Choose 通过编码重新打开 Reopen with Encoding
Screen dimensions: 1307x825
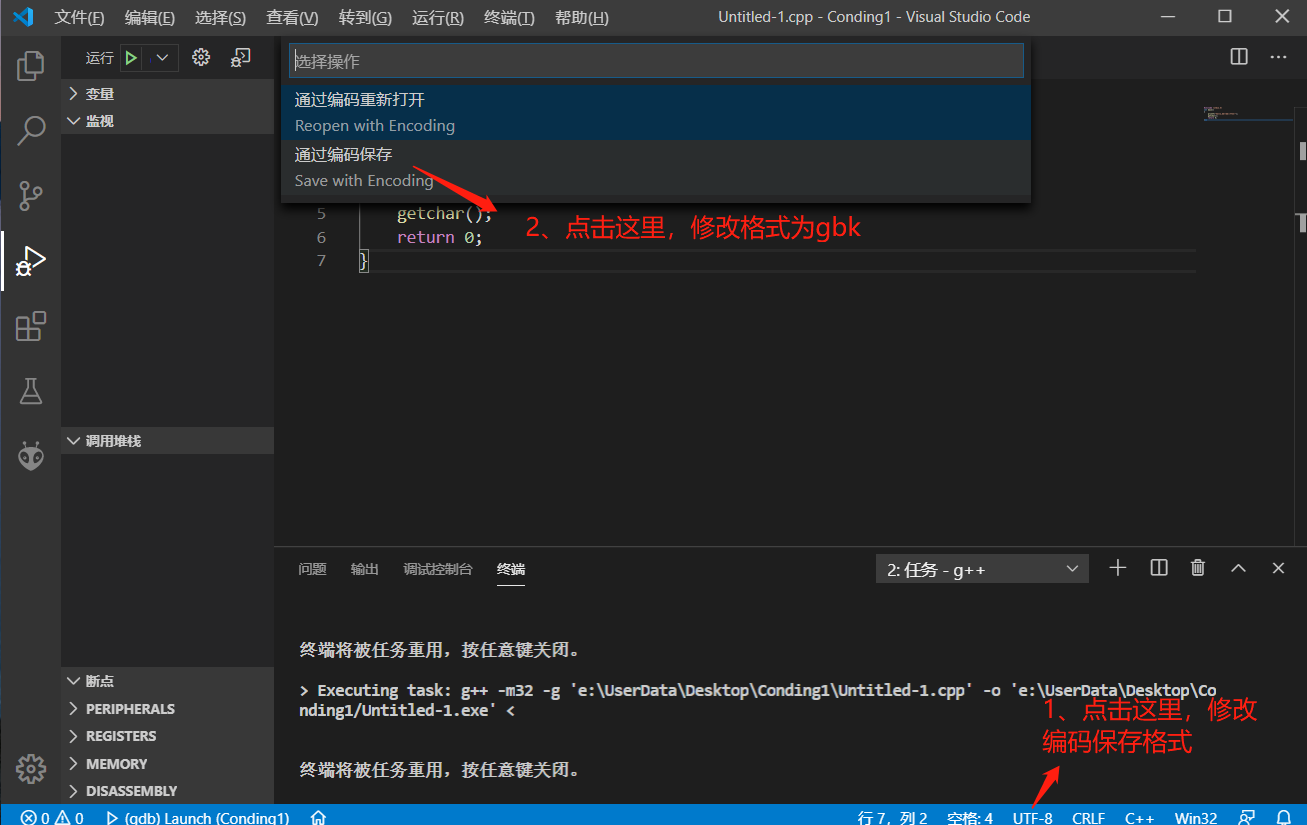click(656, 112)
